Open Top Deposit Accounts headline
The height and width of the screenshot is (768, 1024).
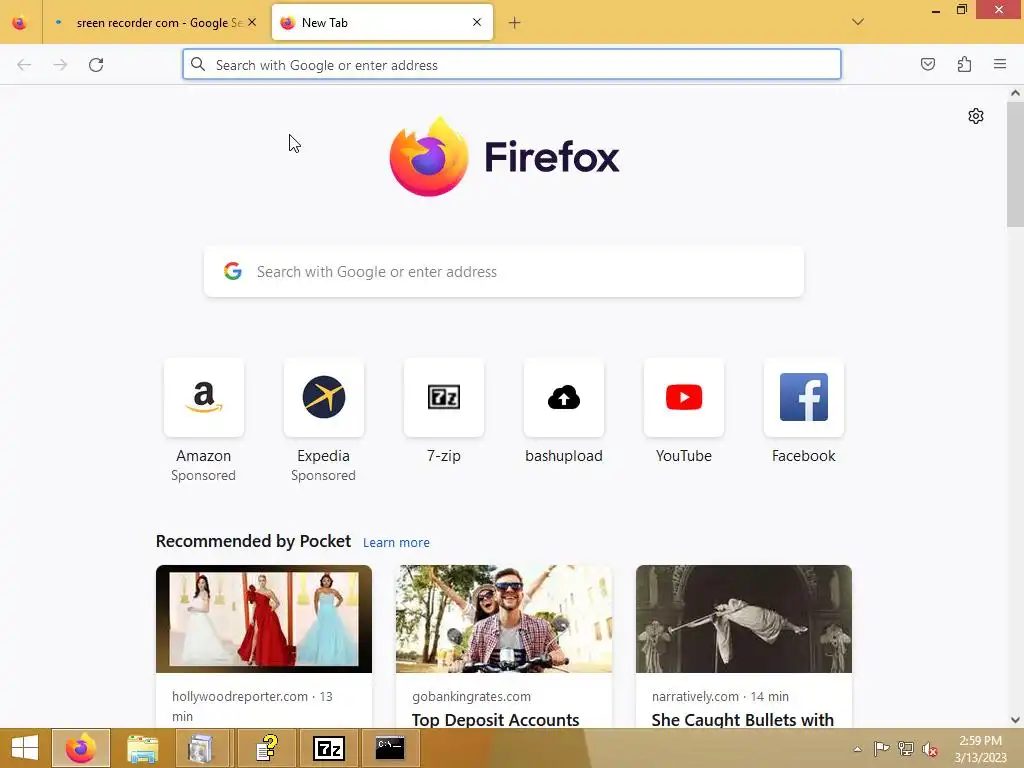[x=496, y=720]
